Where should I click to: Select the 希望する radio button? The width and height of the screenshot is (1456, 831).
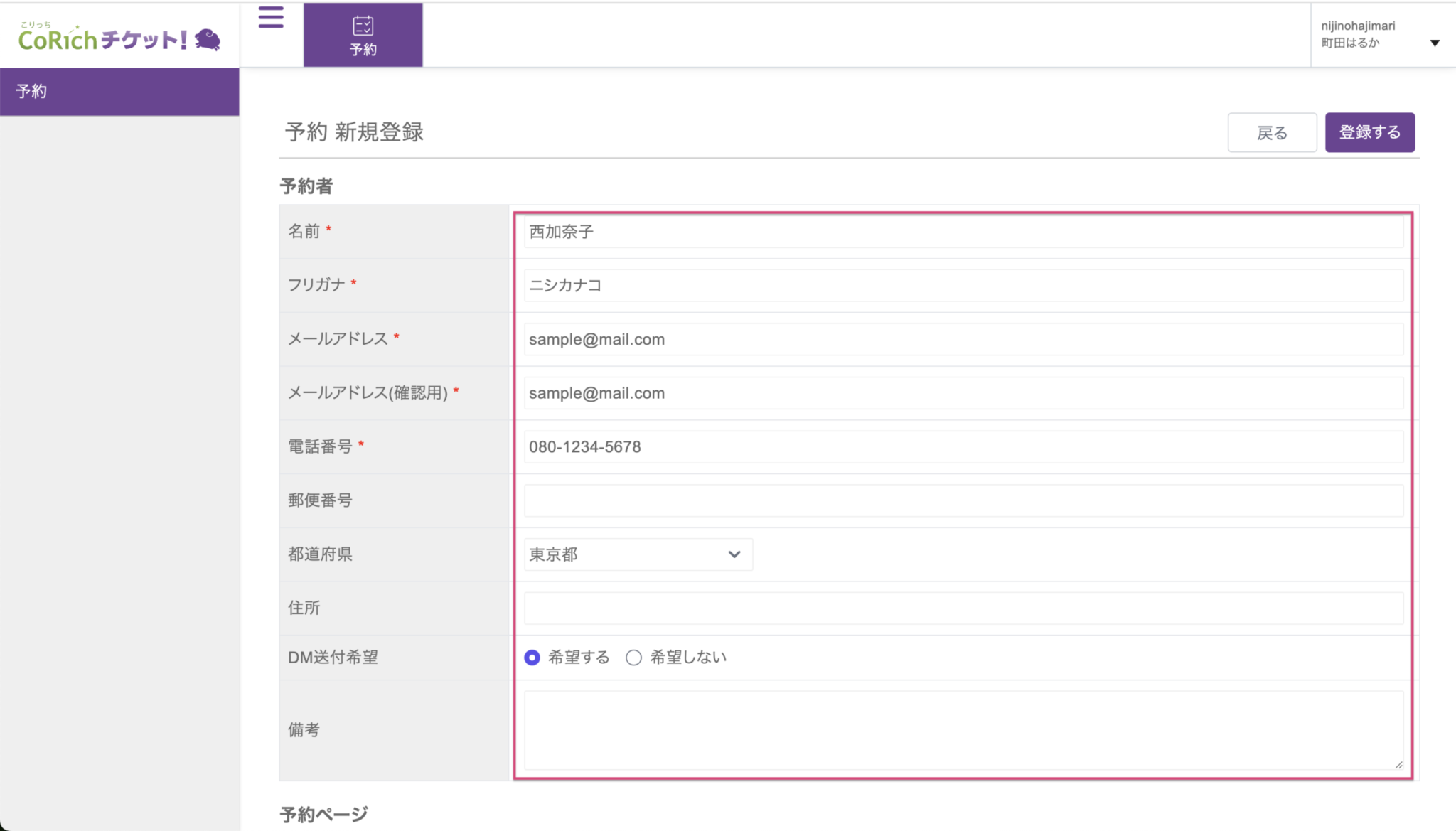[532, 658]
